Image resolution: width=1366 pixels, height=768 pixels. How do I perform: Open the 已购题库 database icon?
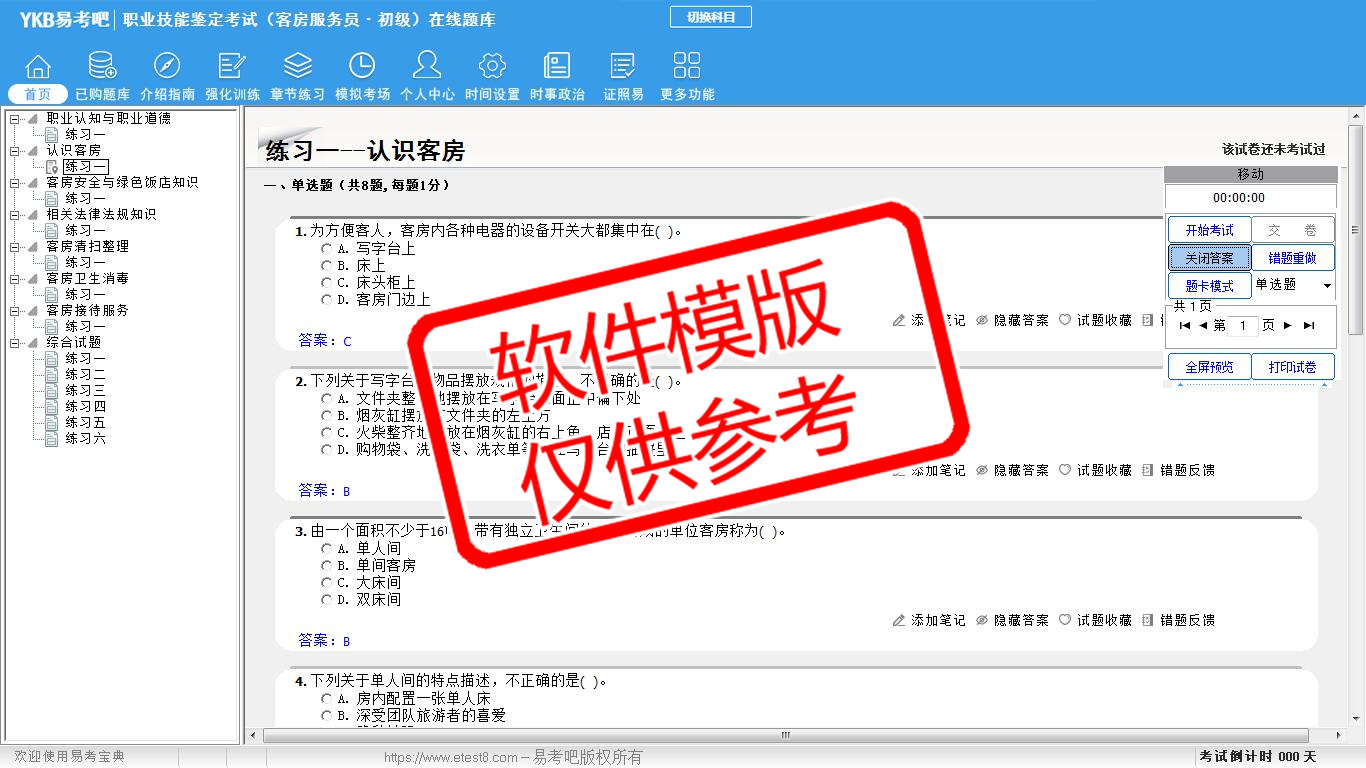[102, 66]
